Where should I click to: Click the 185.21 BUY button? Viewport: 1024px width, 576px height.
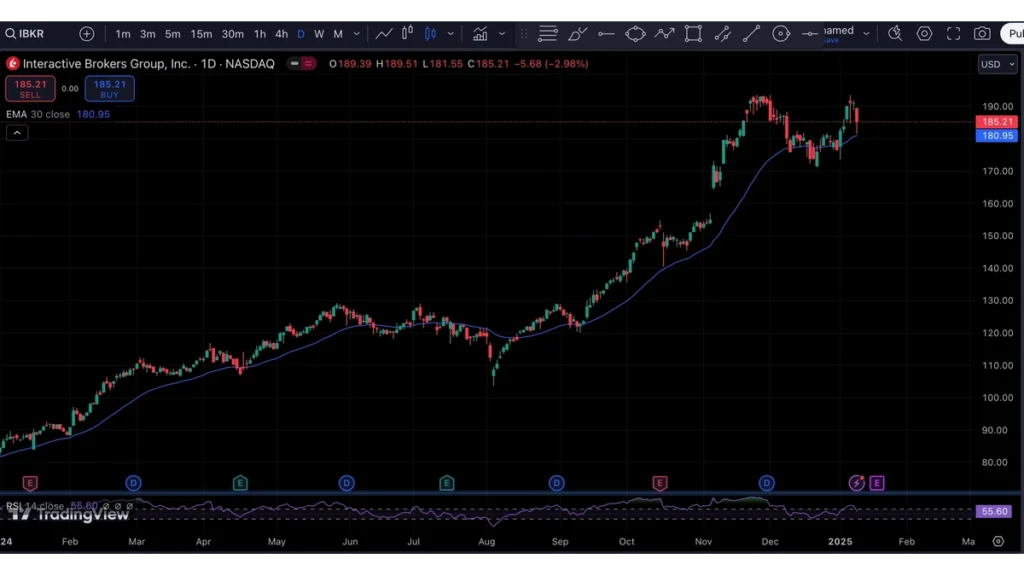(x=110, y=89)
